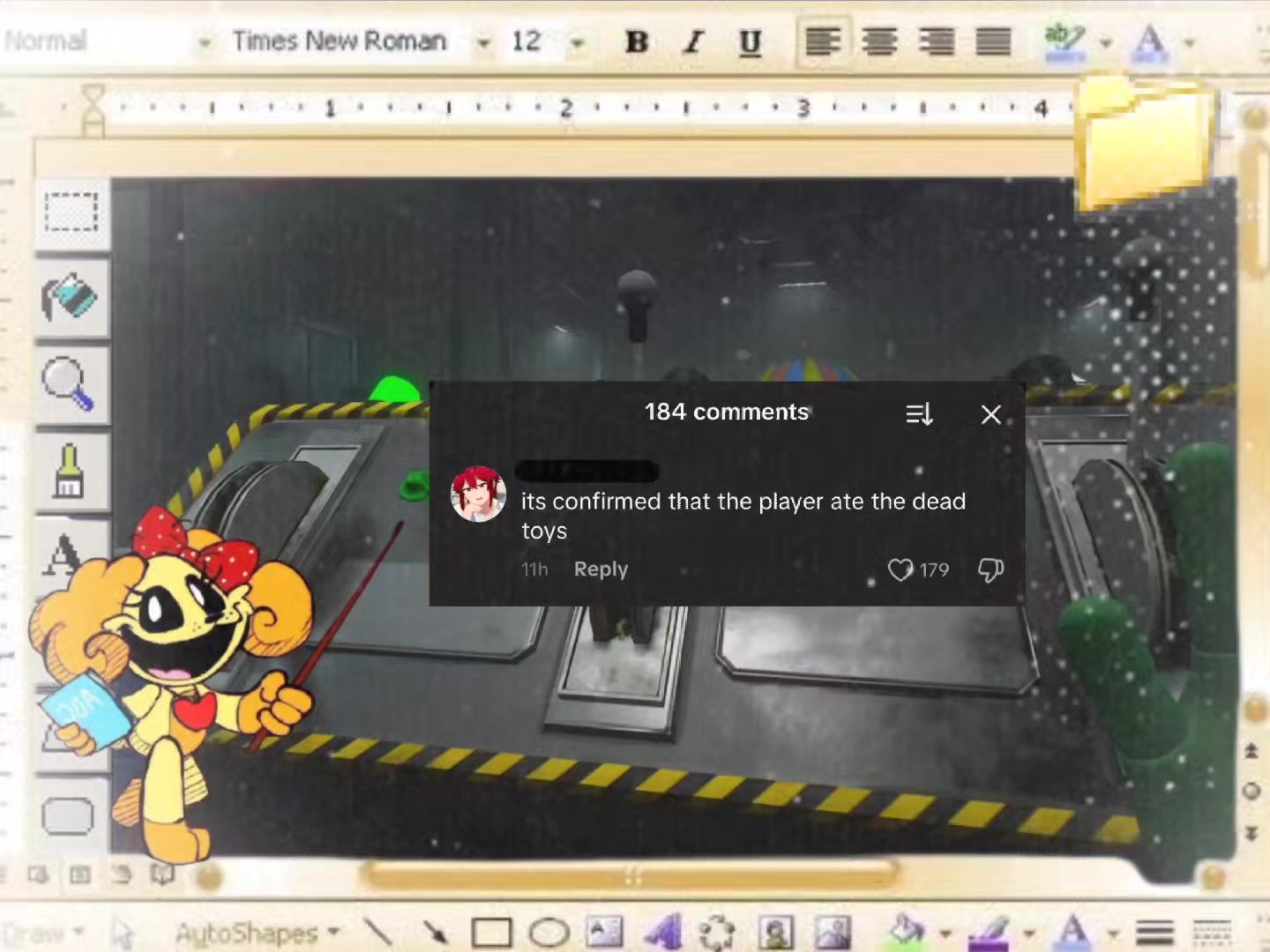Expand bottom Font Color dropdown arrow
Screen dimensions: 1270x952
point(1113,933)
